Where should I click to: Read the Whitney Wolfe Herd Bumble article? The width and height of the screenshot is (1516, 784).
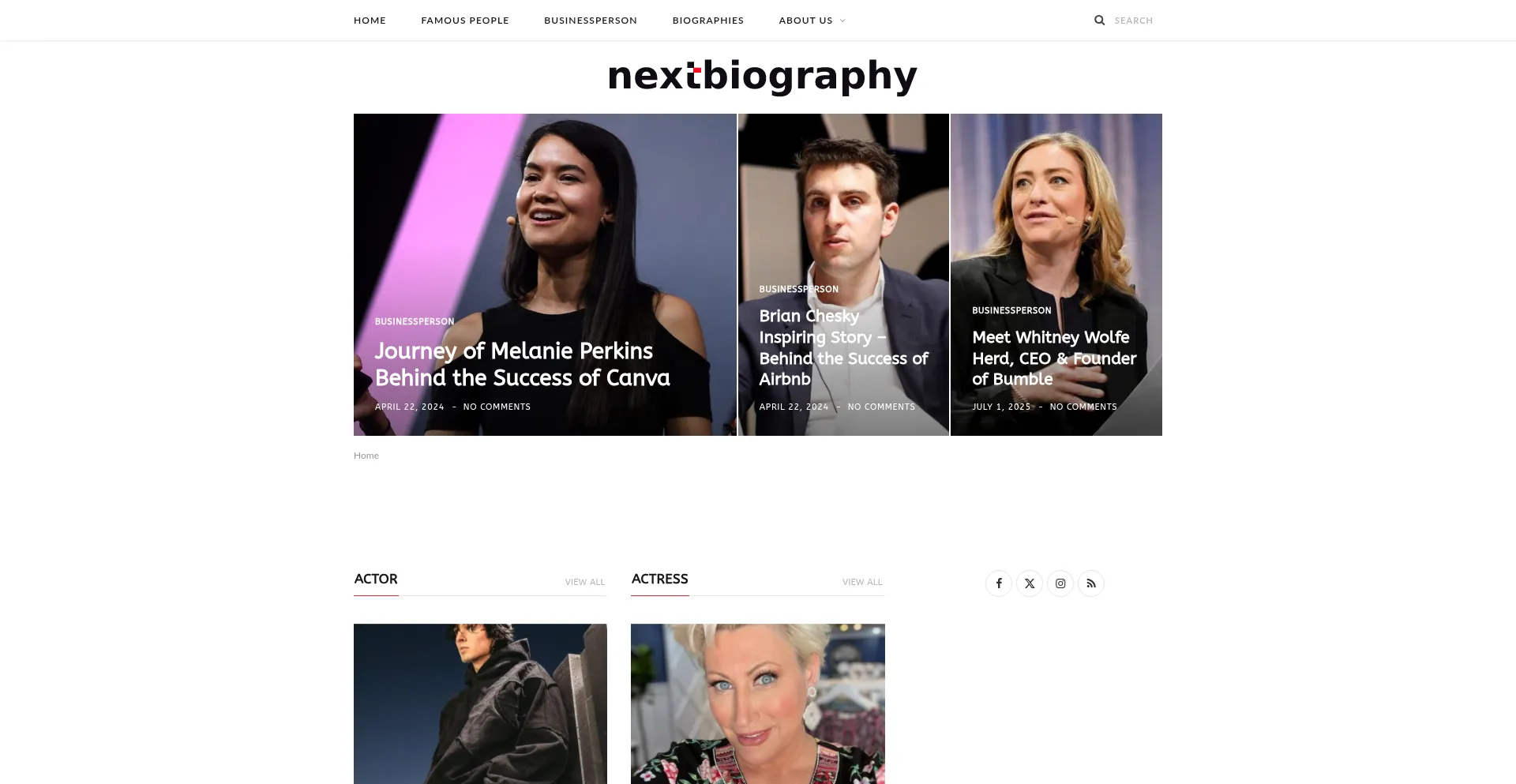1054,358
